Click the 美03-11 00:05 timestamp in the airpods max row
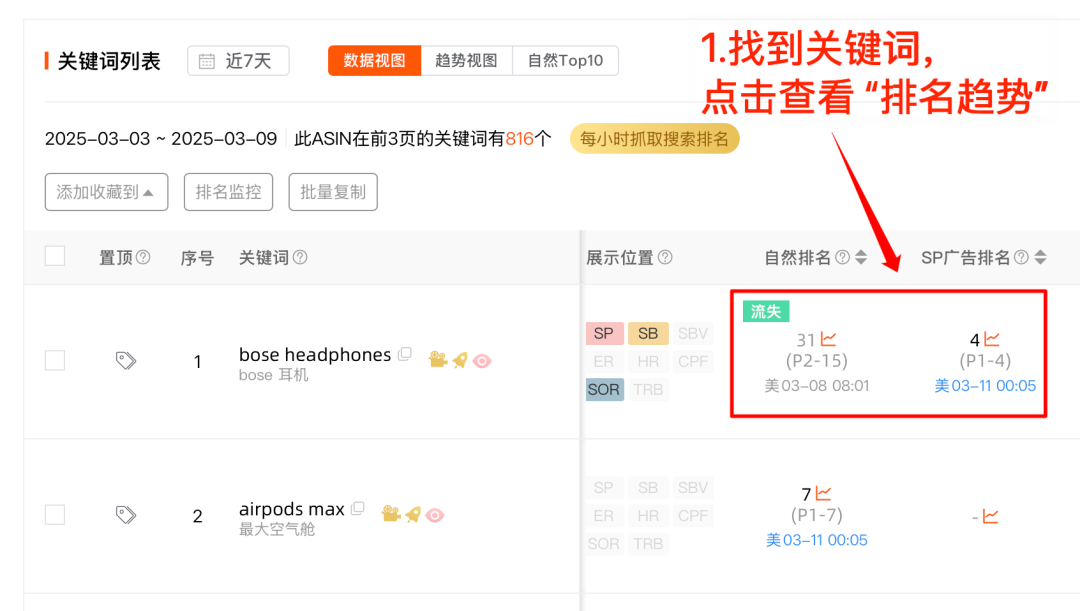 (817, 540)
